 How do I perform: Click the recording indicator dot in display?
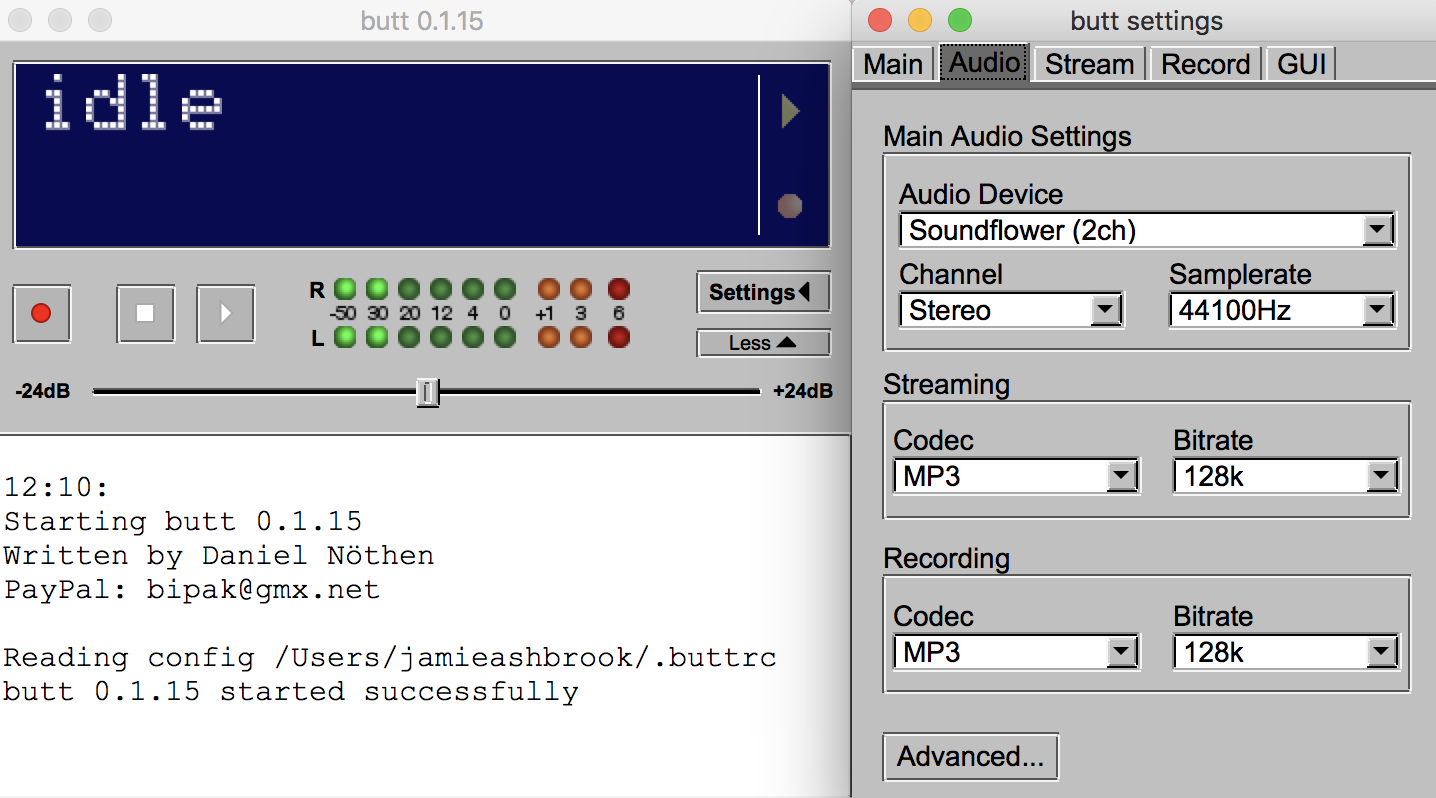(790, 206)
